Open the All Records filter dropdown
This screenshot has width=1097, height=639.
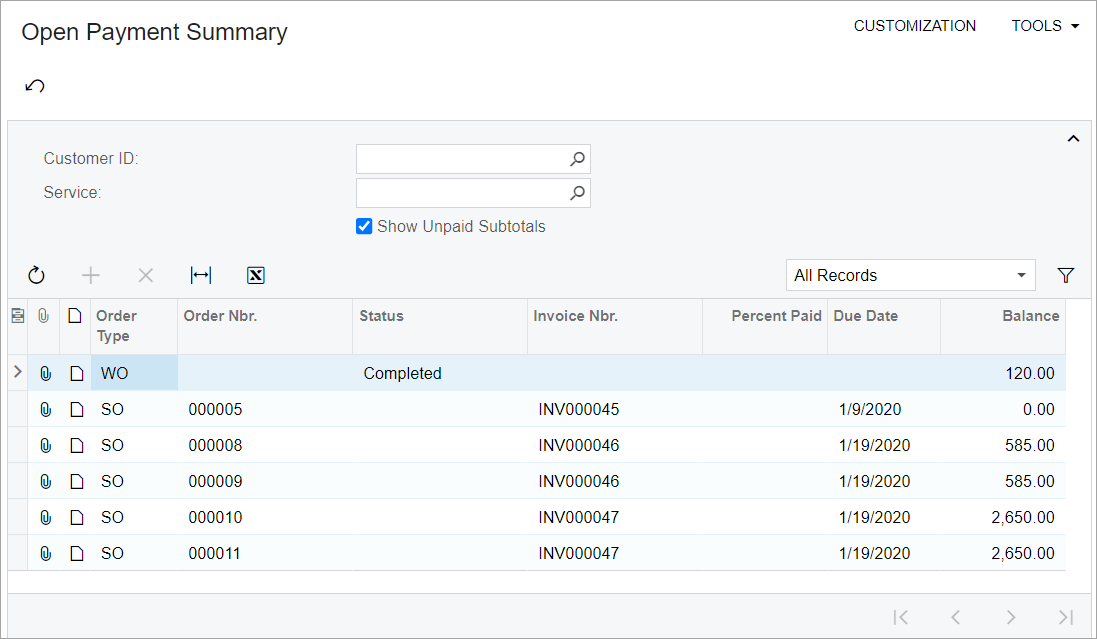pyautogui.click(x=1021, y=275)
